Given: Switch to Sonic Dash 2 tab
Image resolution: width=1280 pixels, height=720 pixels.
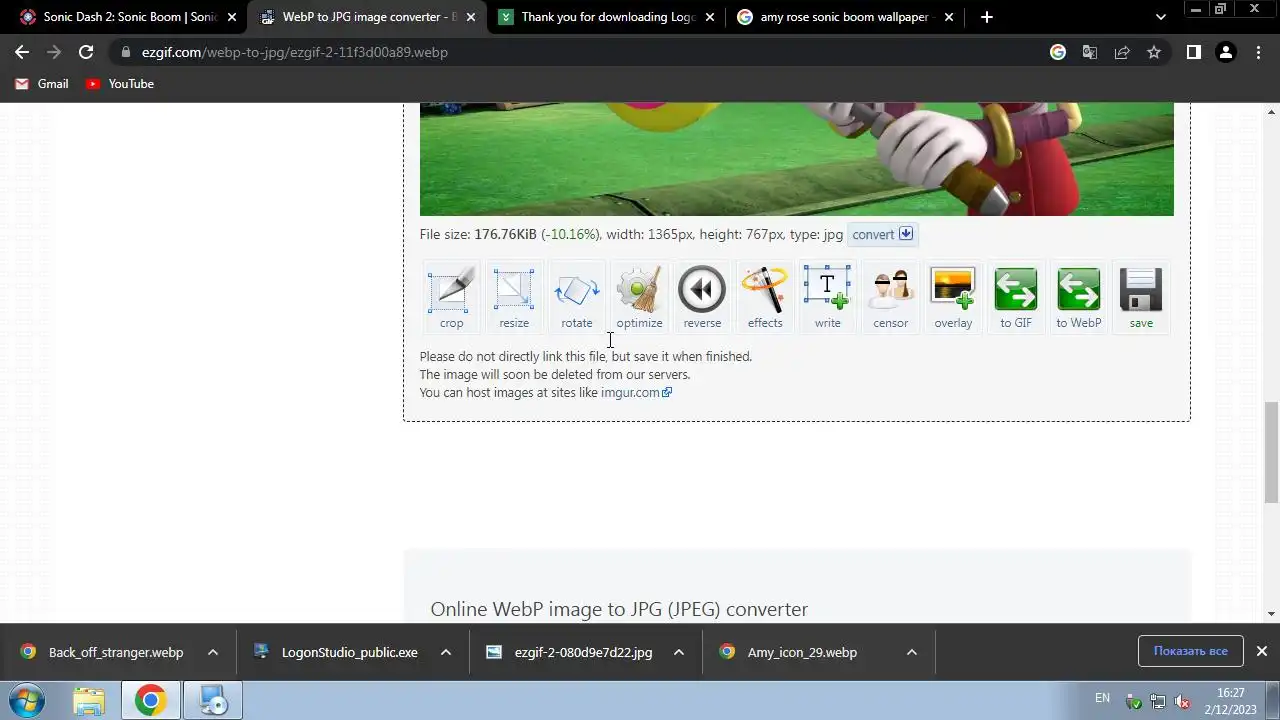Looking at the screenshot, I should click(x=126, y=17).
